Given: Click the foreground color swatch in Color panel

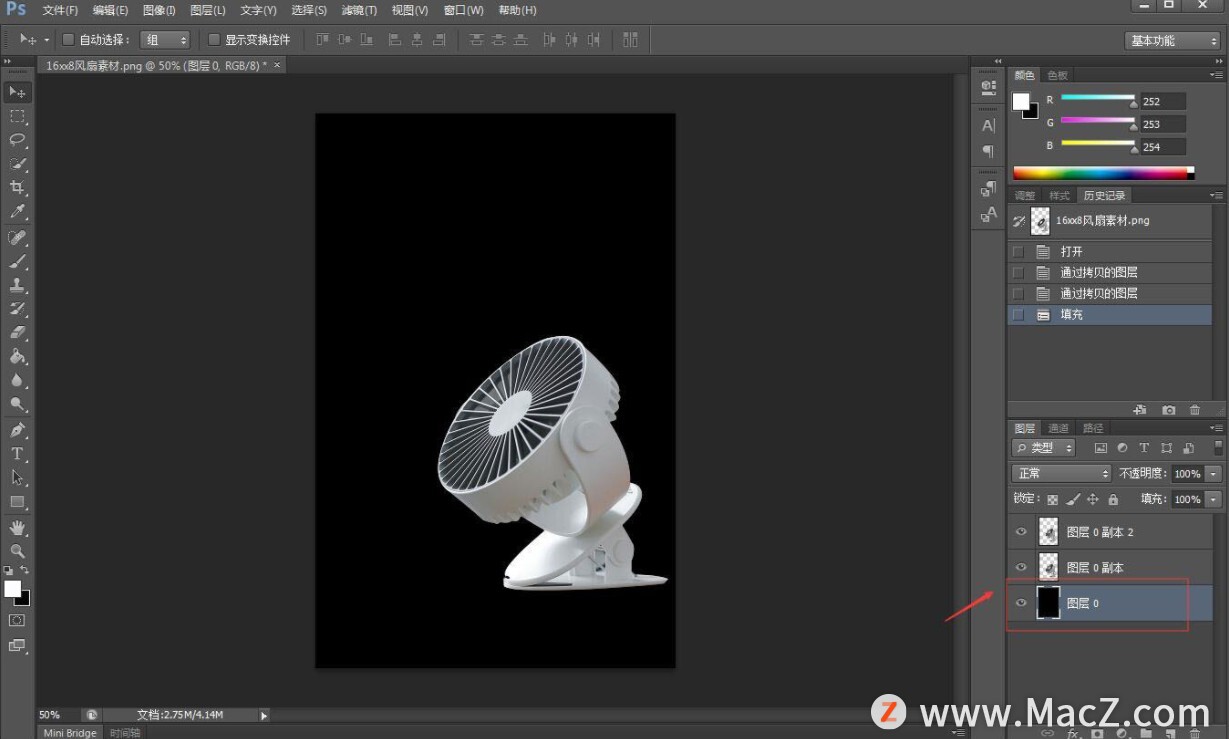Looking at the screenshot, I should tap(1020, 101).
